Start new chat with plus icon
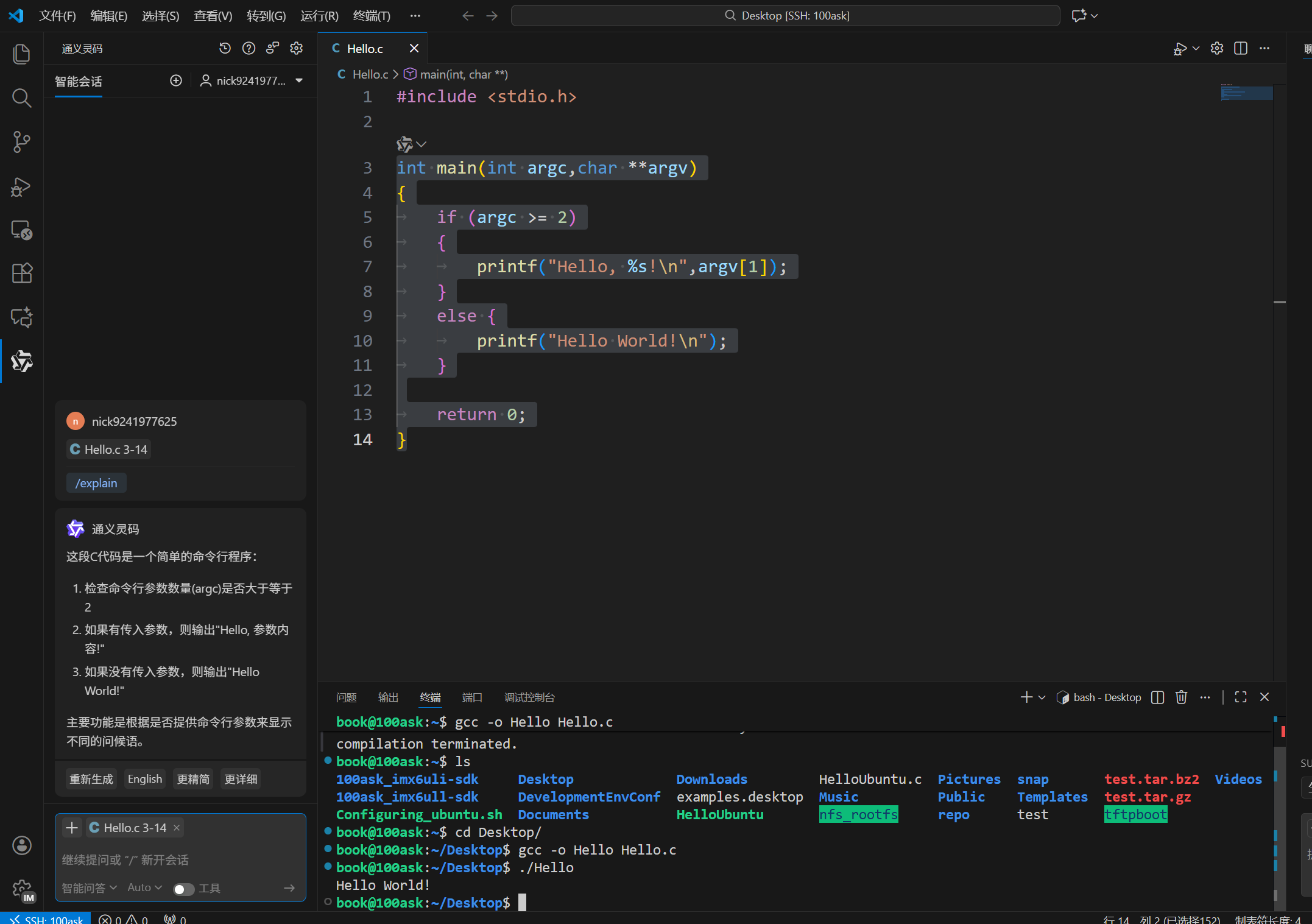Image resolution: width=1312 pixels, height=924 pixels. [x=176, y=80]
